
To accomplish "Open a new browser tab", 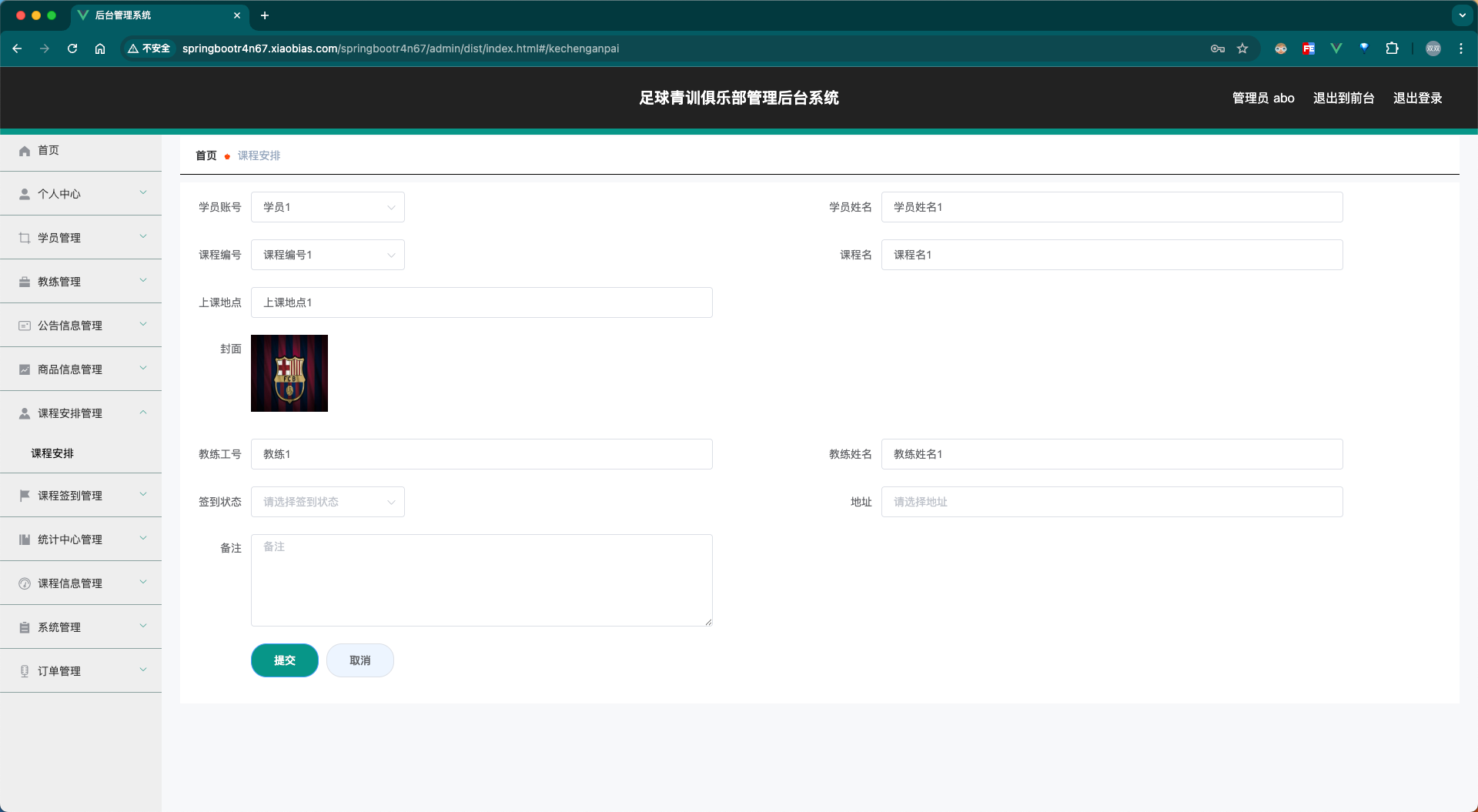I will click(265, 15).
